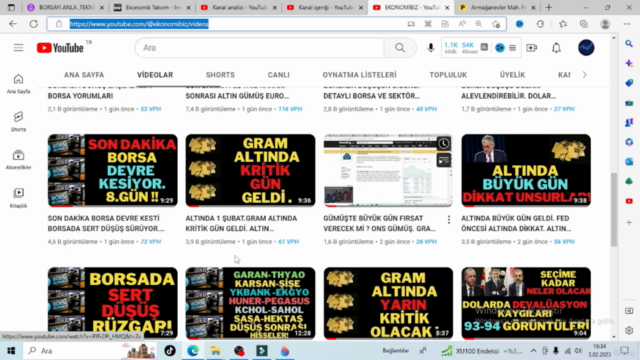Open the extension stats menu icon
This screenshot has width=640, height=360.
coord(512,48)
